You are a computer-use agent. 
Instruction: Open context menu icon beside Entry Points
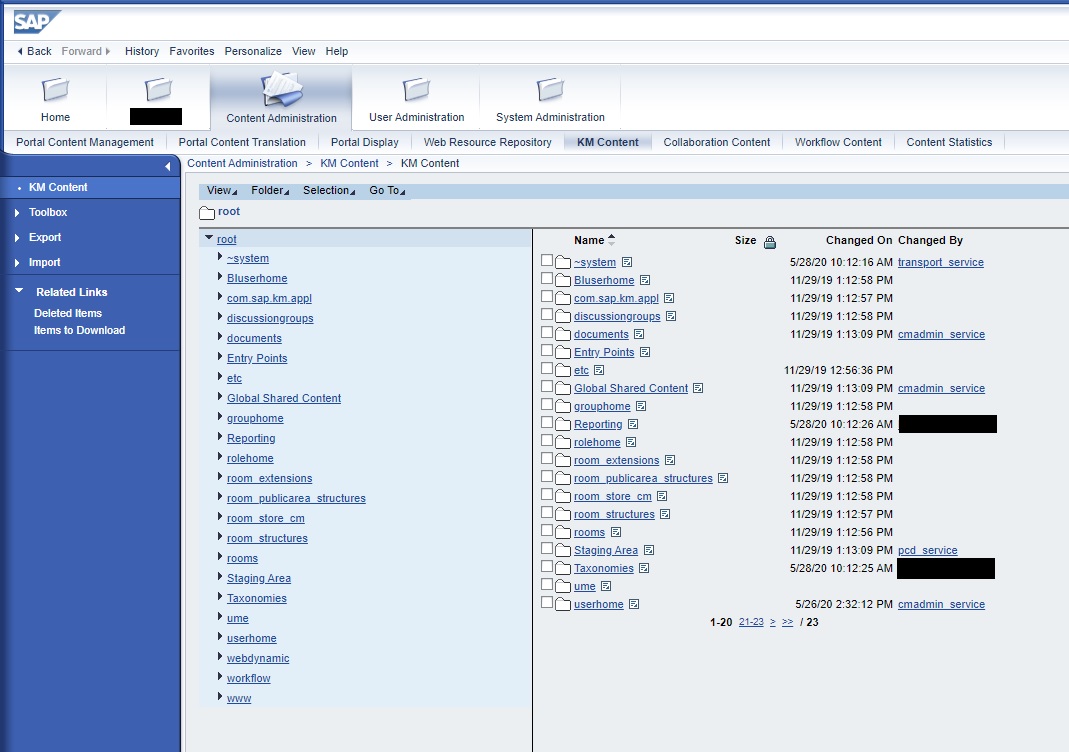coord(645,352)
